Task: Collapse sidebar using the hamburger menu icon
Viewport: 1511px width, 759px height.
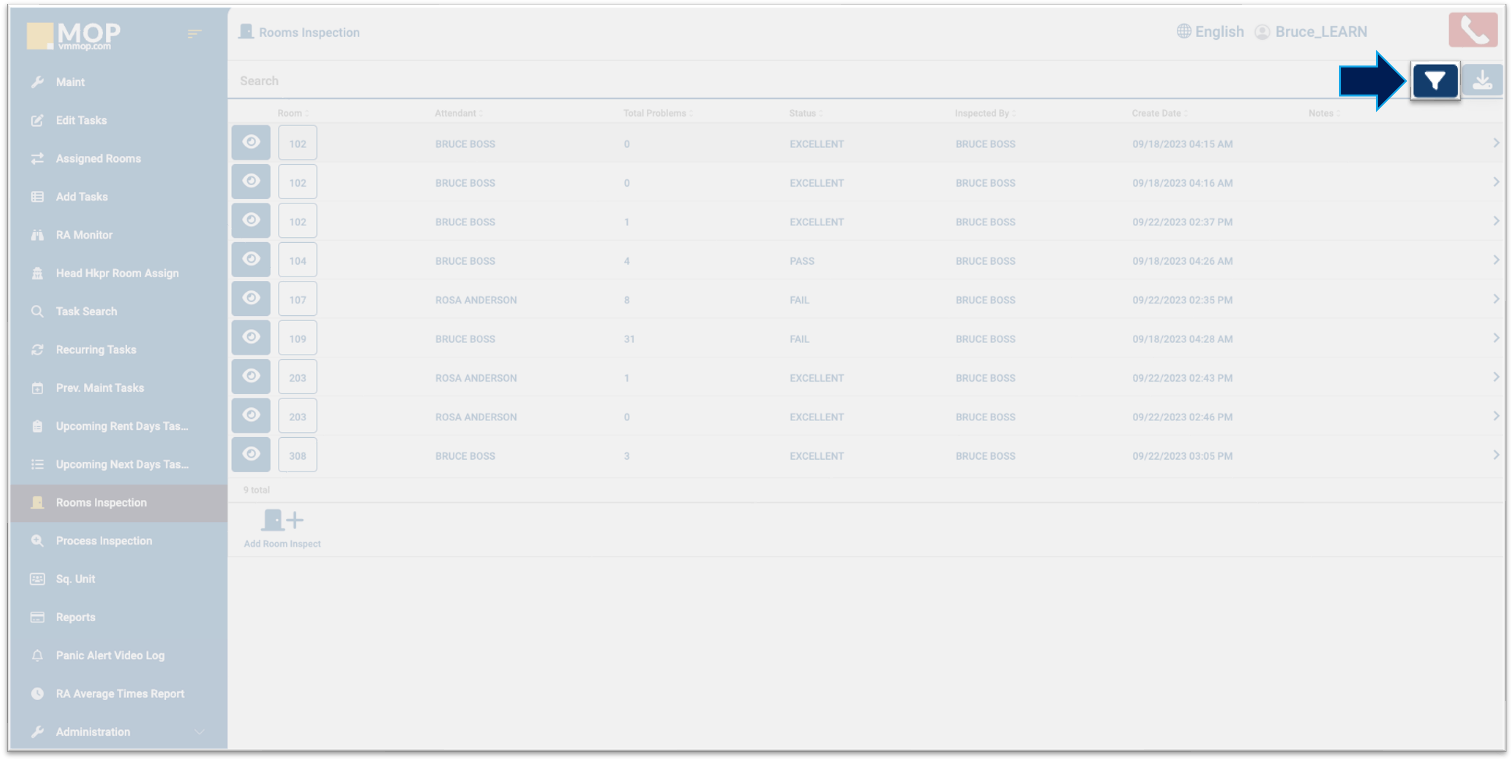Action: [194, 35]
